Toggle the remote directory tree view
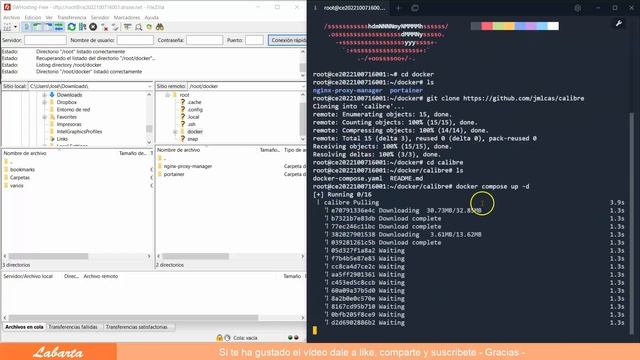 click(48, 27)
